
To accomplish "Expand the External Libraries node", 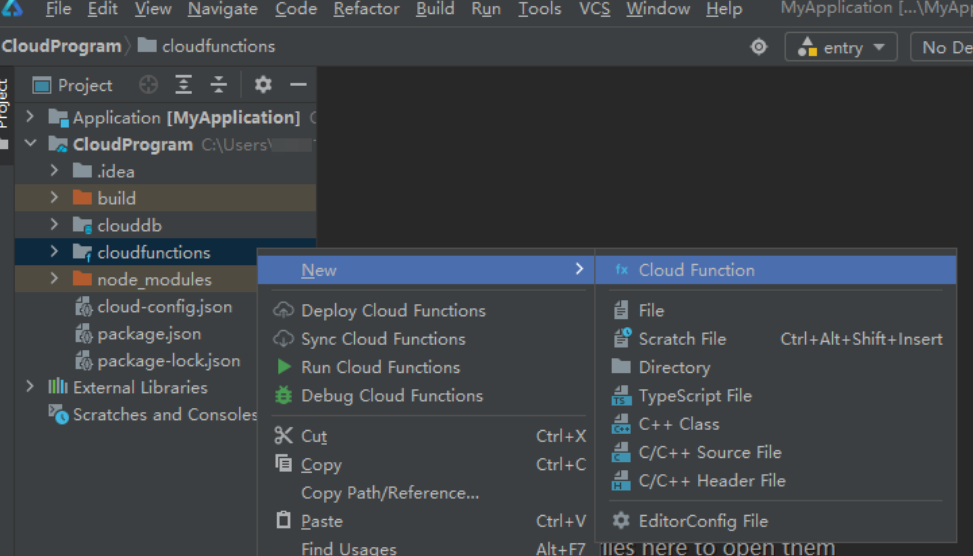I will point(31,387).
